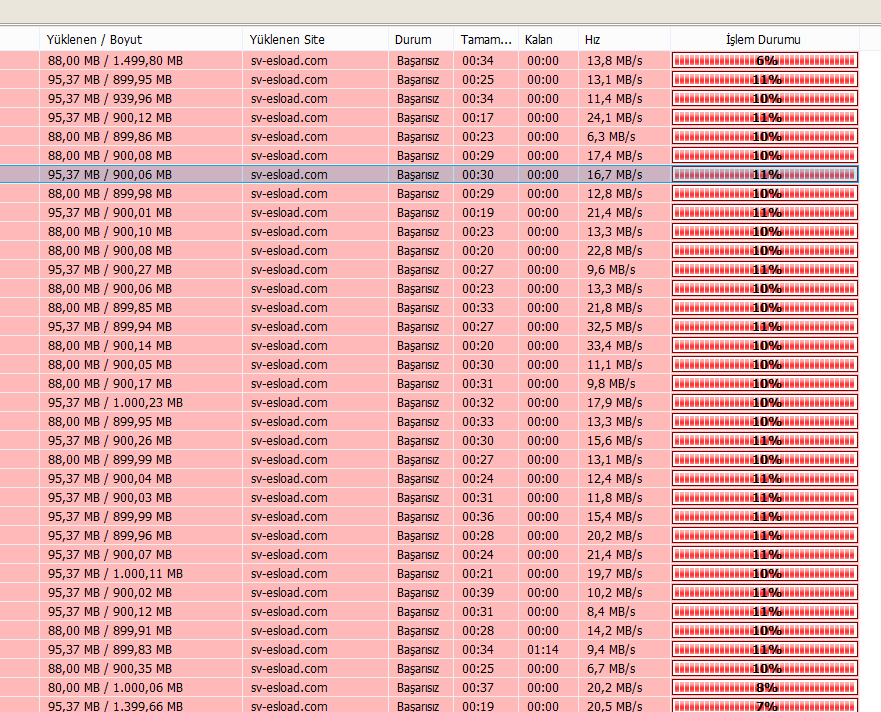This screenshot has width=881, height=712.
Task: Click the Tamam... column header
Action: point(485,39)
